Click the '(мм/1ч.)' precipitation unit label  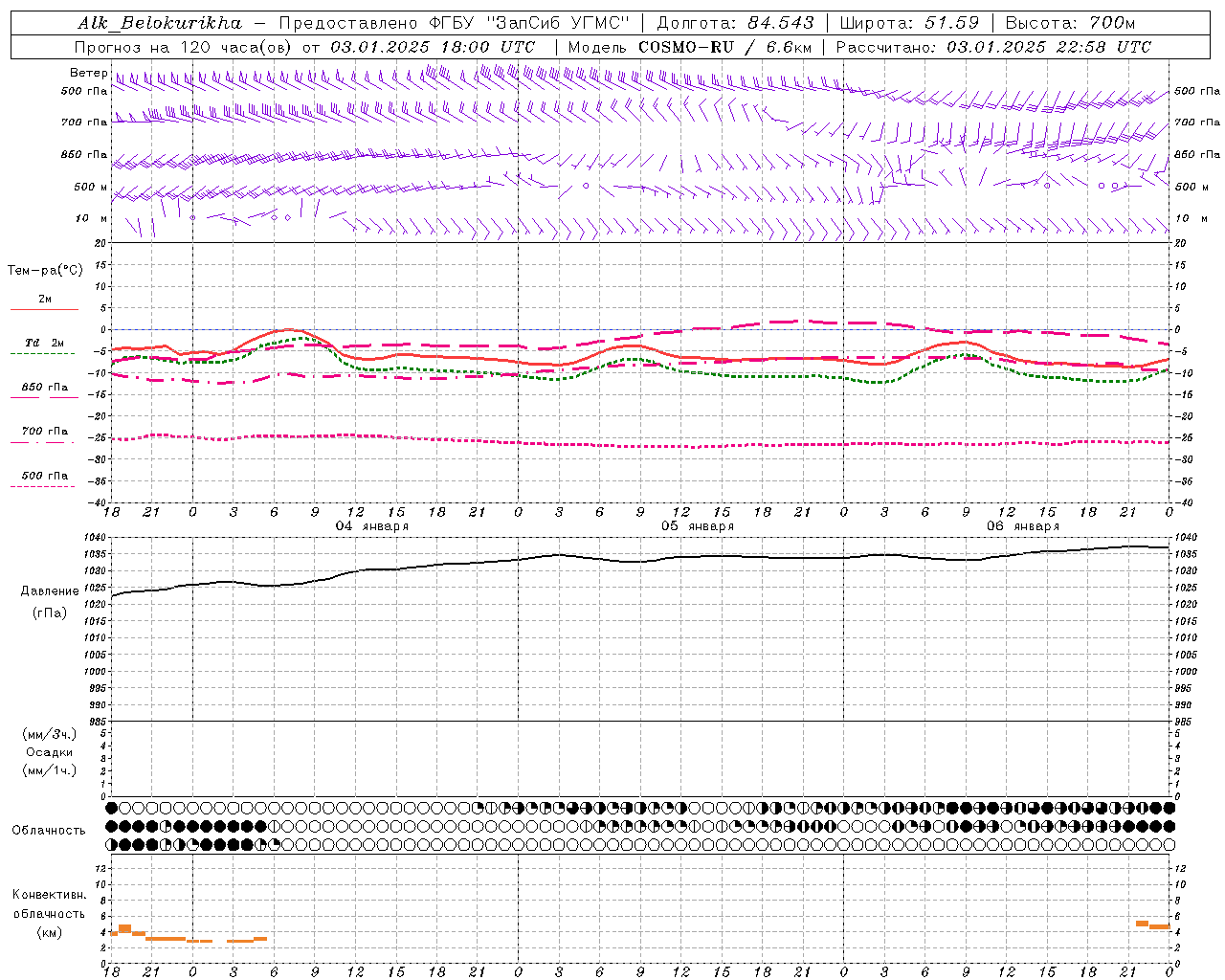(50, 770)
